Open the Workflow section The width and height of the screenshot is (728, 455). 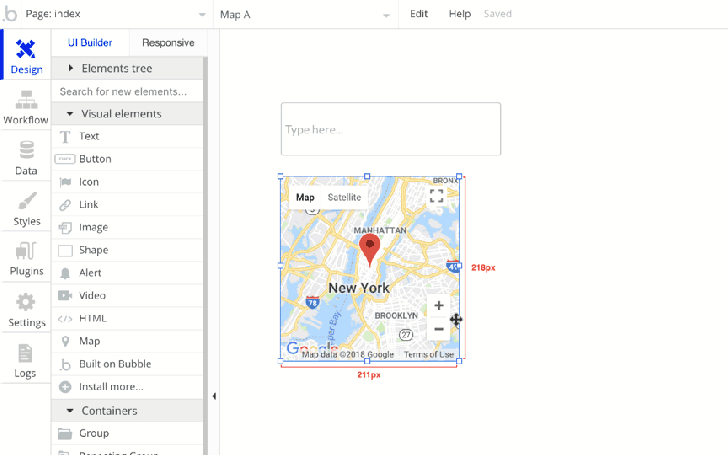26,108
